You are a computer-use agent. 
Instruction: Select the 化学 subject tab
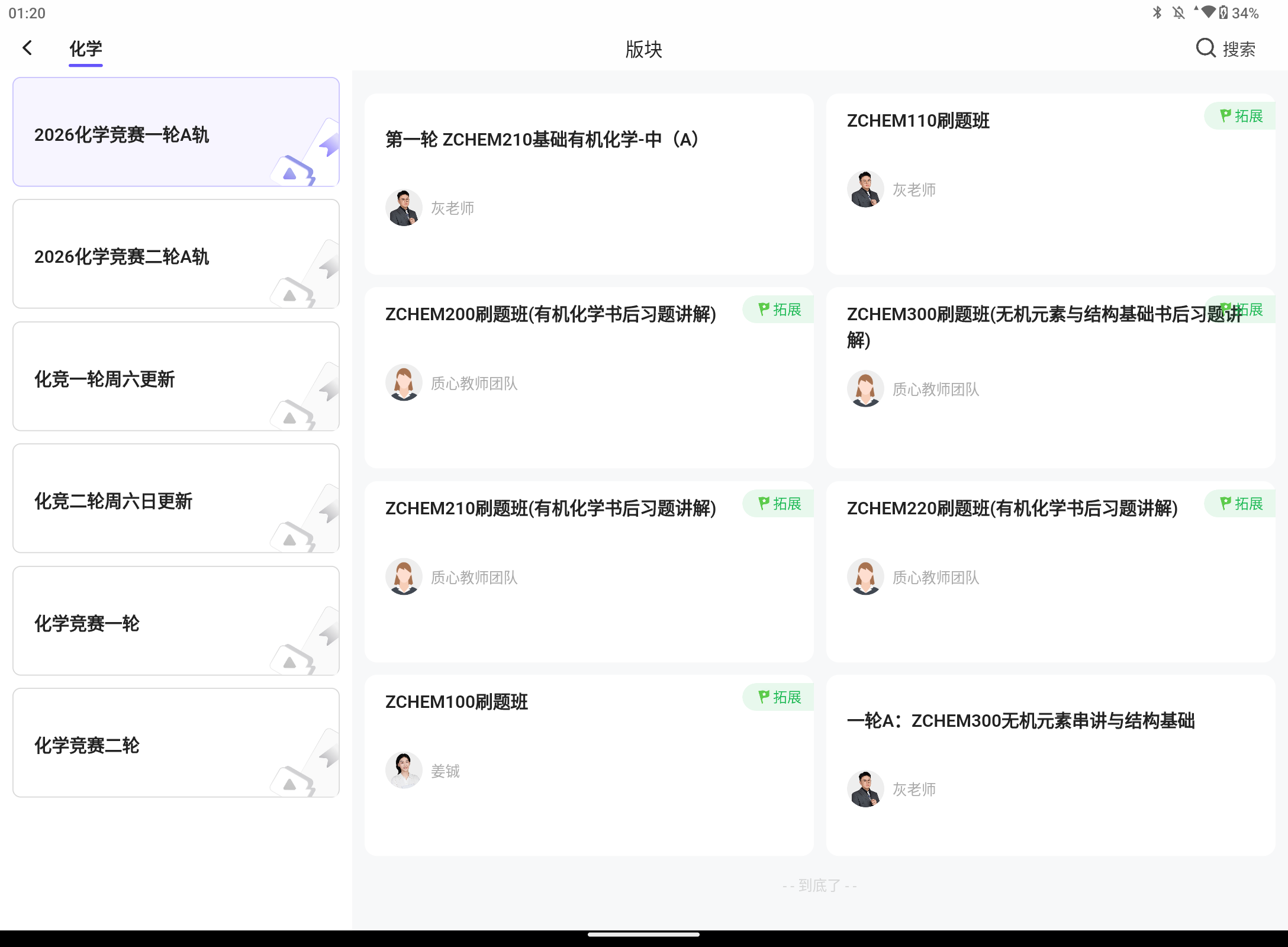[x=86, y=49]
